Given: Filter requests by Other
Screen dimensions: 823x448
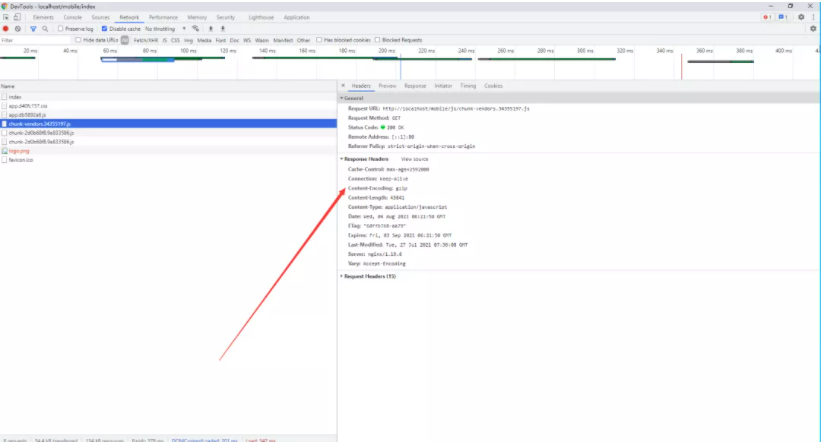Looking at the screenshot, I should coord(303,40).
